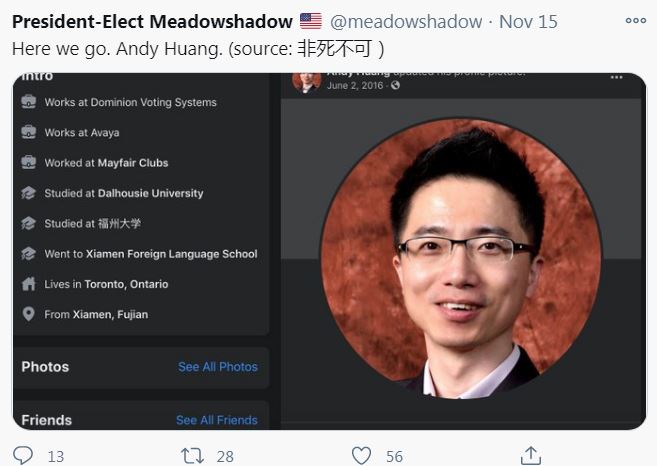Viewport: 657px width, 466px height.
Task: Open the See All Photos link
Action: click(x=218, y=367)
